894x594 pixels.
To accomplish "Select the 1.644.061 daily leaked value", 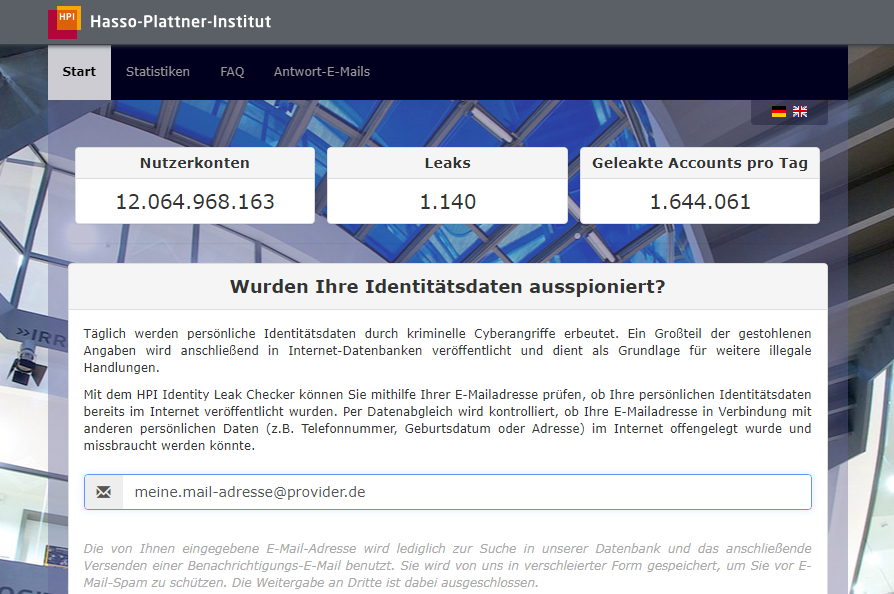I will 699,202.
